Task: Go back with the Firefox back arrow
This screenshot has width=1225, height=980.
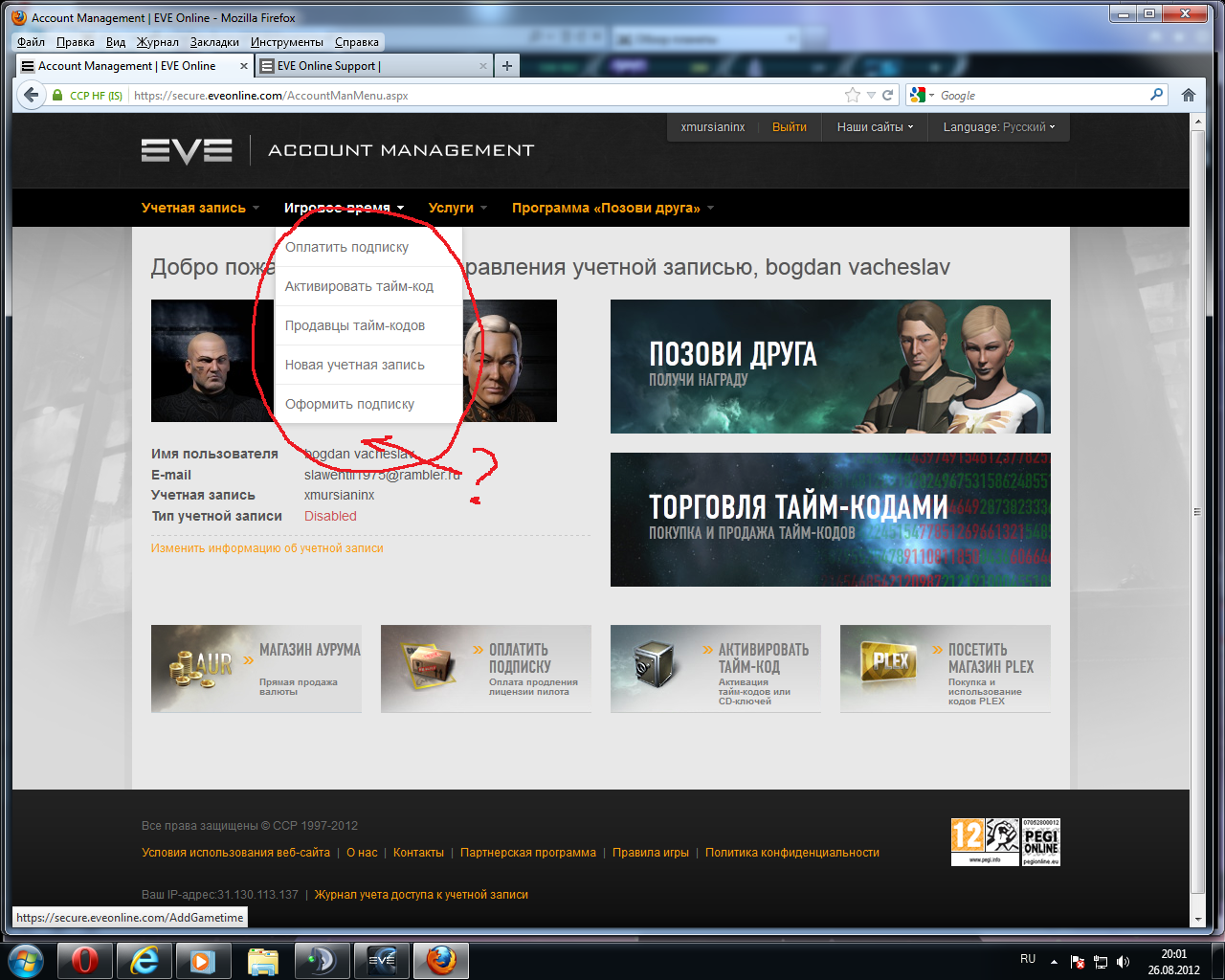Action: click(x=32, y=95)
